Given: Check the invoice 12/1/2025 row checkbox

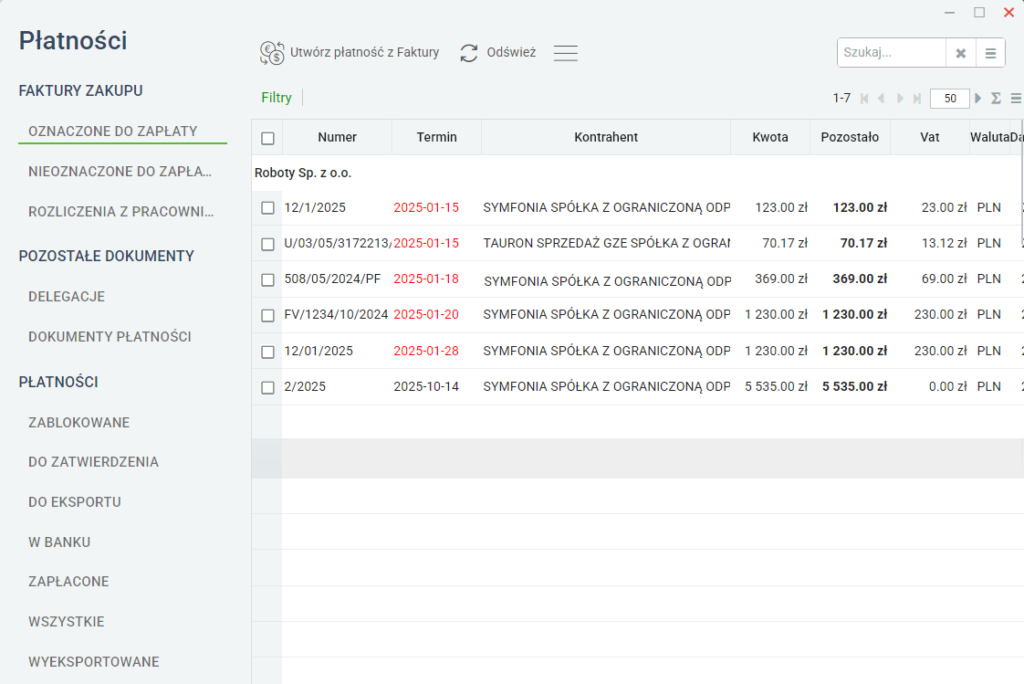Looking at the screenshot, I should pos(268,208).
